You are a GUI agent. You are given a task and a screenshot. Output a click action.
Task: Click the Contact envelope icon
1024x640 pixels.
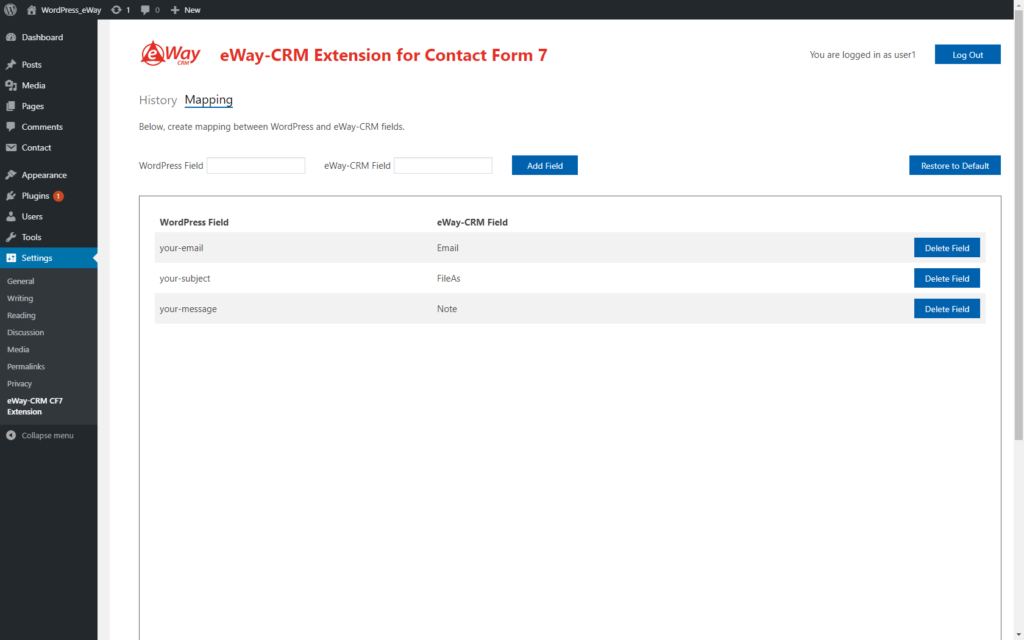click(x=11, y=148)
